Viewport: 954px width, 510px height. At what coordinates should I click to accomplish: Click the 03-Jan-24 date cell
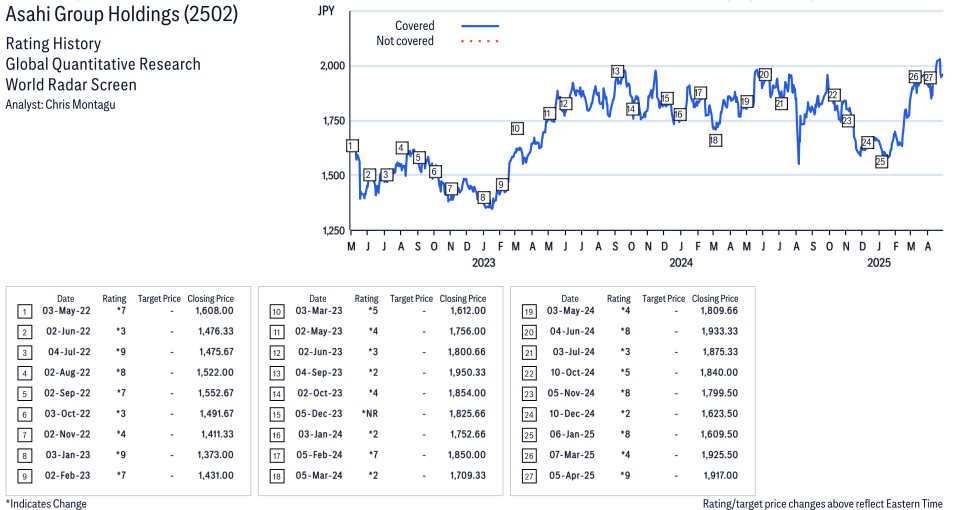(x=320, y=435)
